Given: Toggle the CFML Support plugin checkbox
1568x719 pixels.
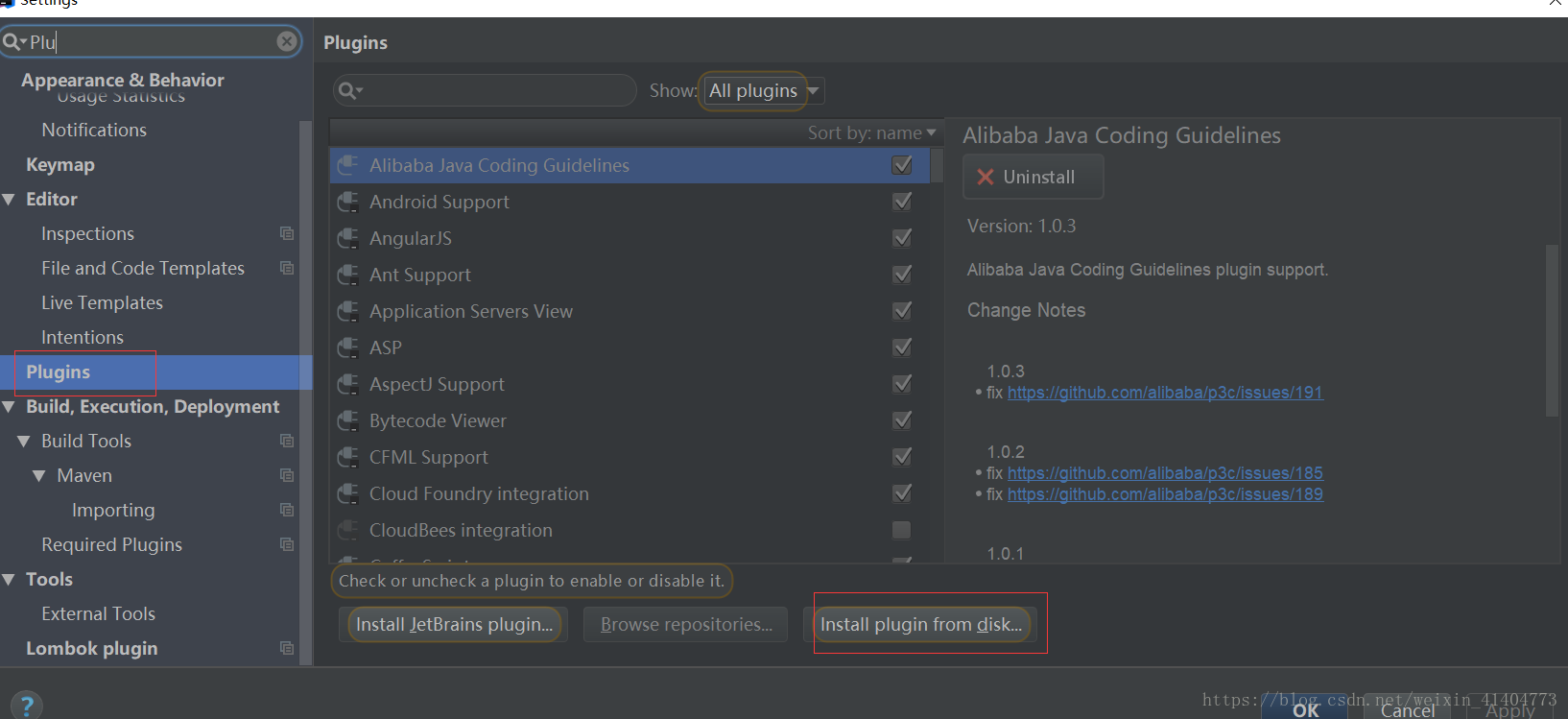Looking at the screenshot, I should click(902, 457).
